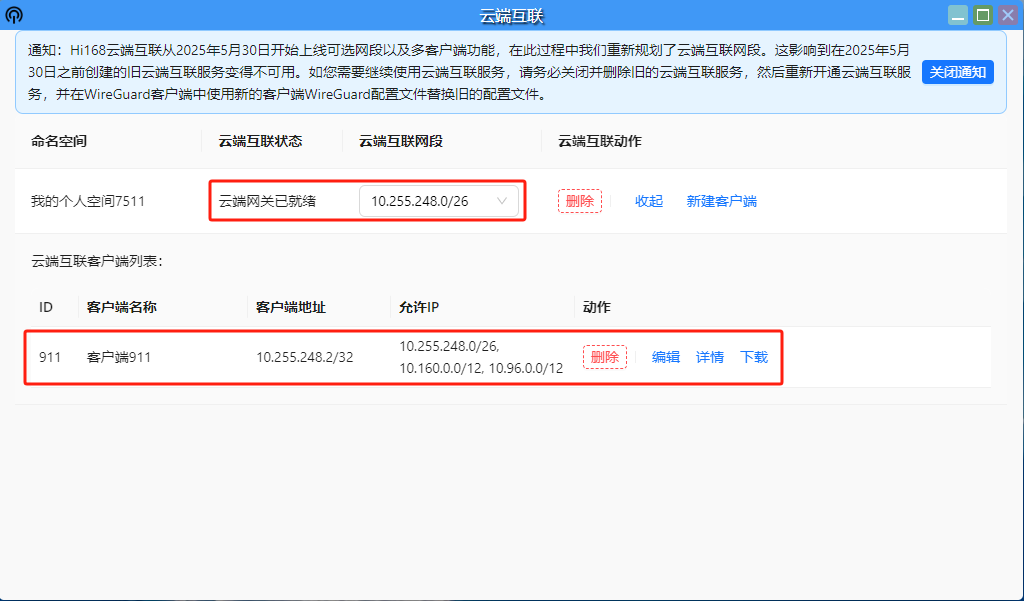Minimize the 云端互联 window
The width and height of the screenshot is (1024, 601).
click(x=958, y=15)
